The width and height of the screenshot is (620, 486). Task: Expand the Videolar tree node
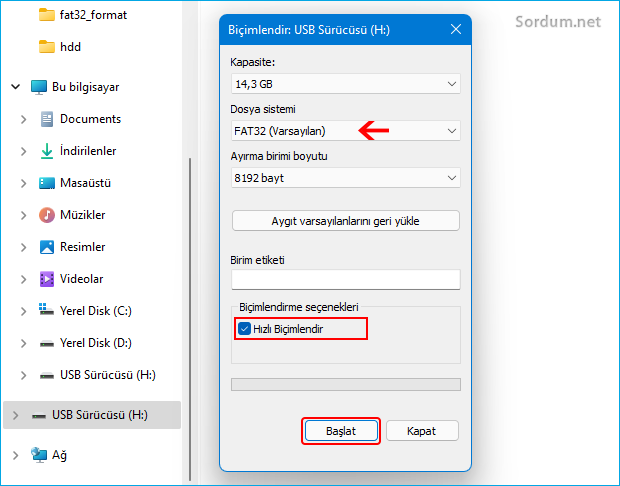pyautogui.click(x=24, y=279)
